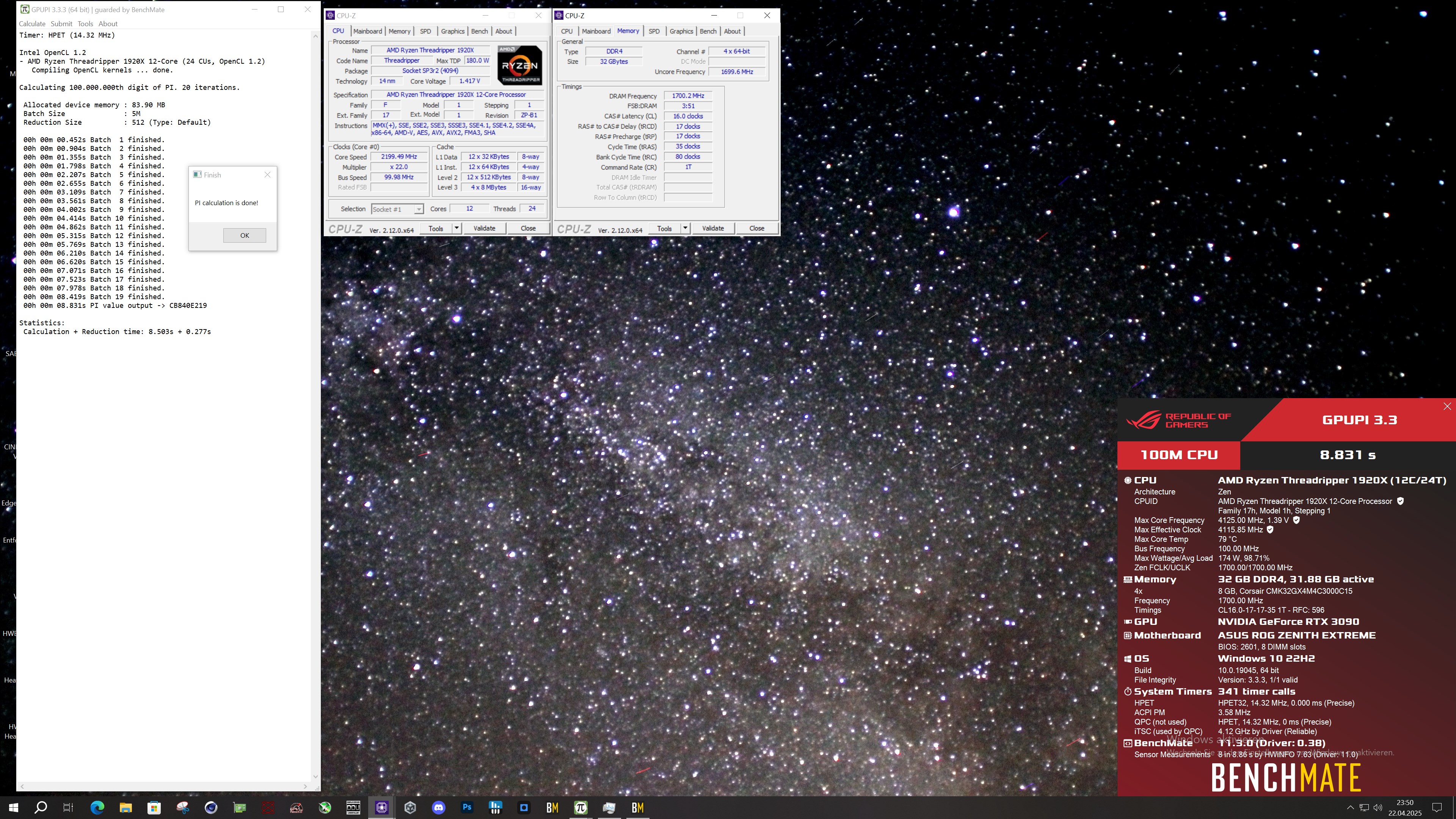
Task: Open GPU Tweak II from the taskbar
Action: (296, 808)
